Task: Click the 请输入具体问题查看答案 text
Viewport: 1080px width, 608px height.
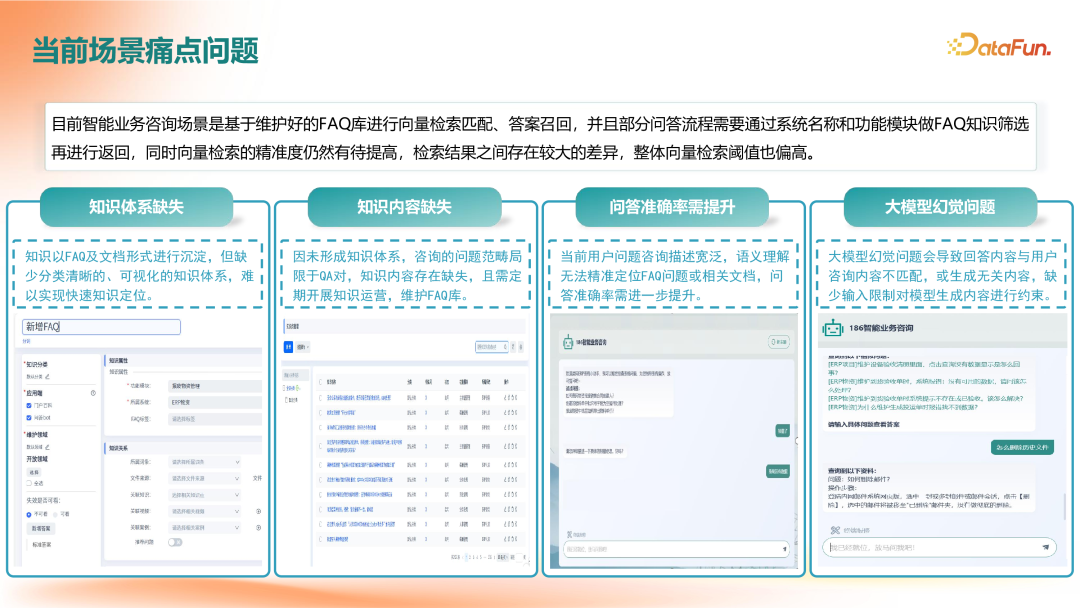Action: click(864, 425)
